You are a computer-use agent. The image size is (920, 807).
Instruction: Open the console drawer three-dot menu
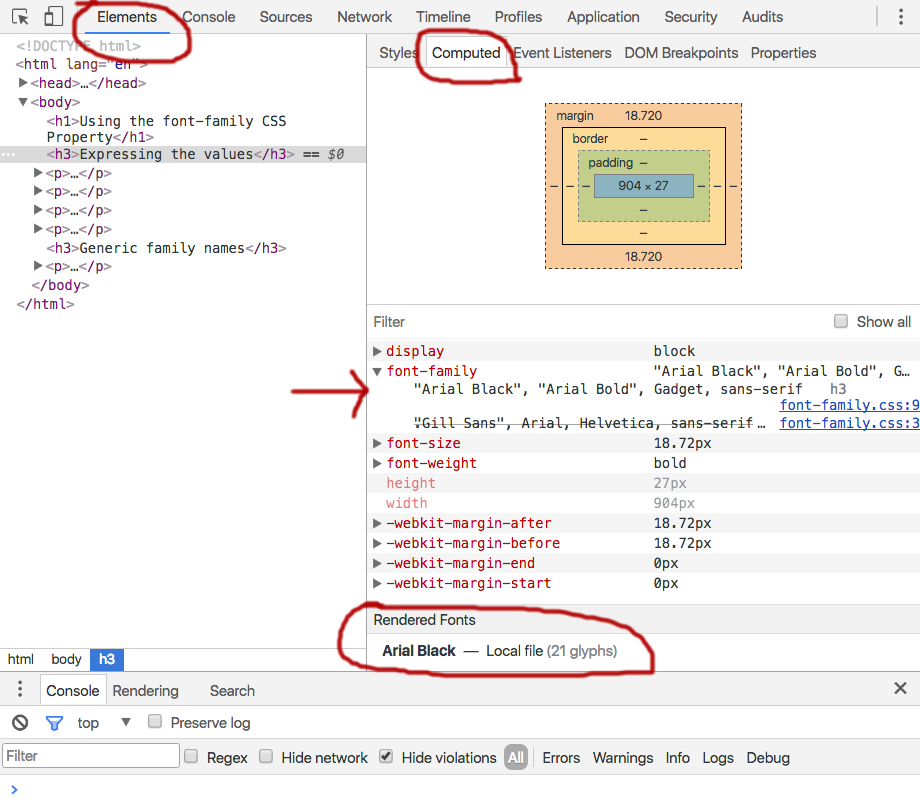(20, 689)
